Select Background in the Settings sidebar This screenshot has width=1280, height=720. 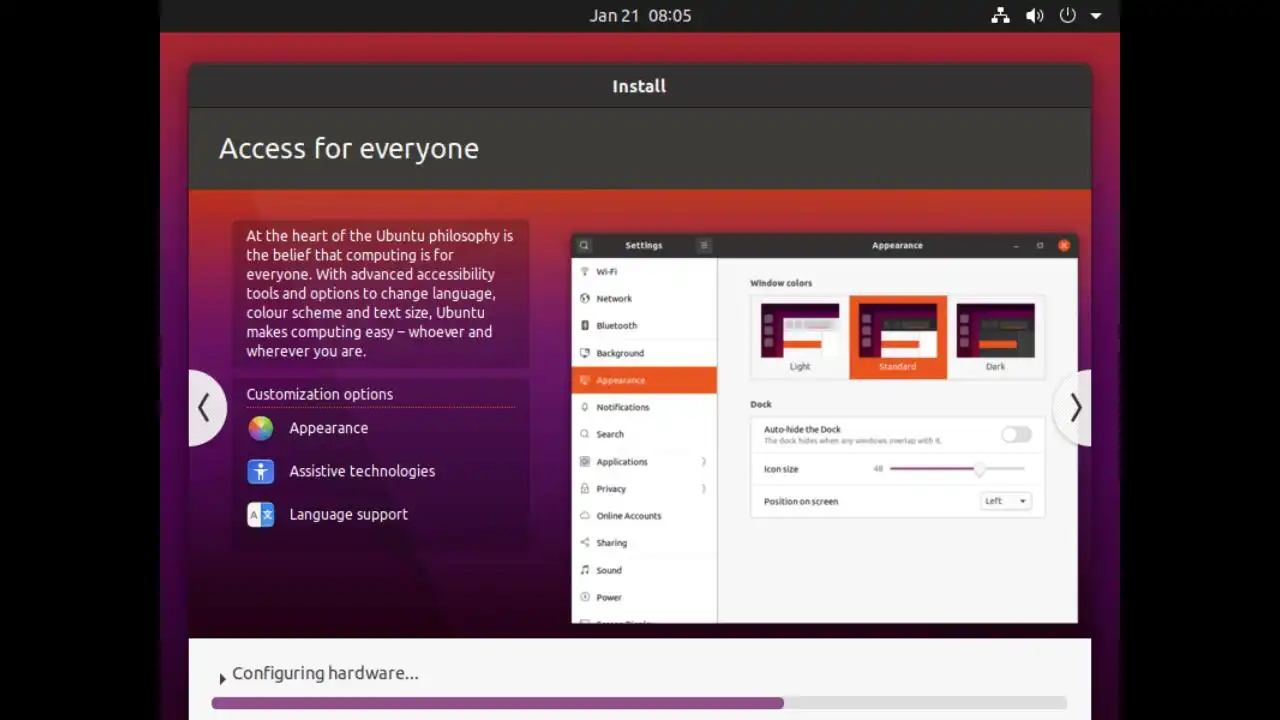(644, 353)
